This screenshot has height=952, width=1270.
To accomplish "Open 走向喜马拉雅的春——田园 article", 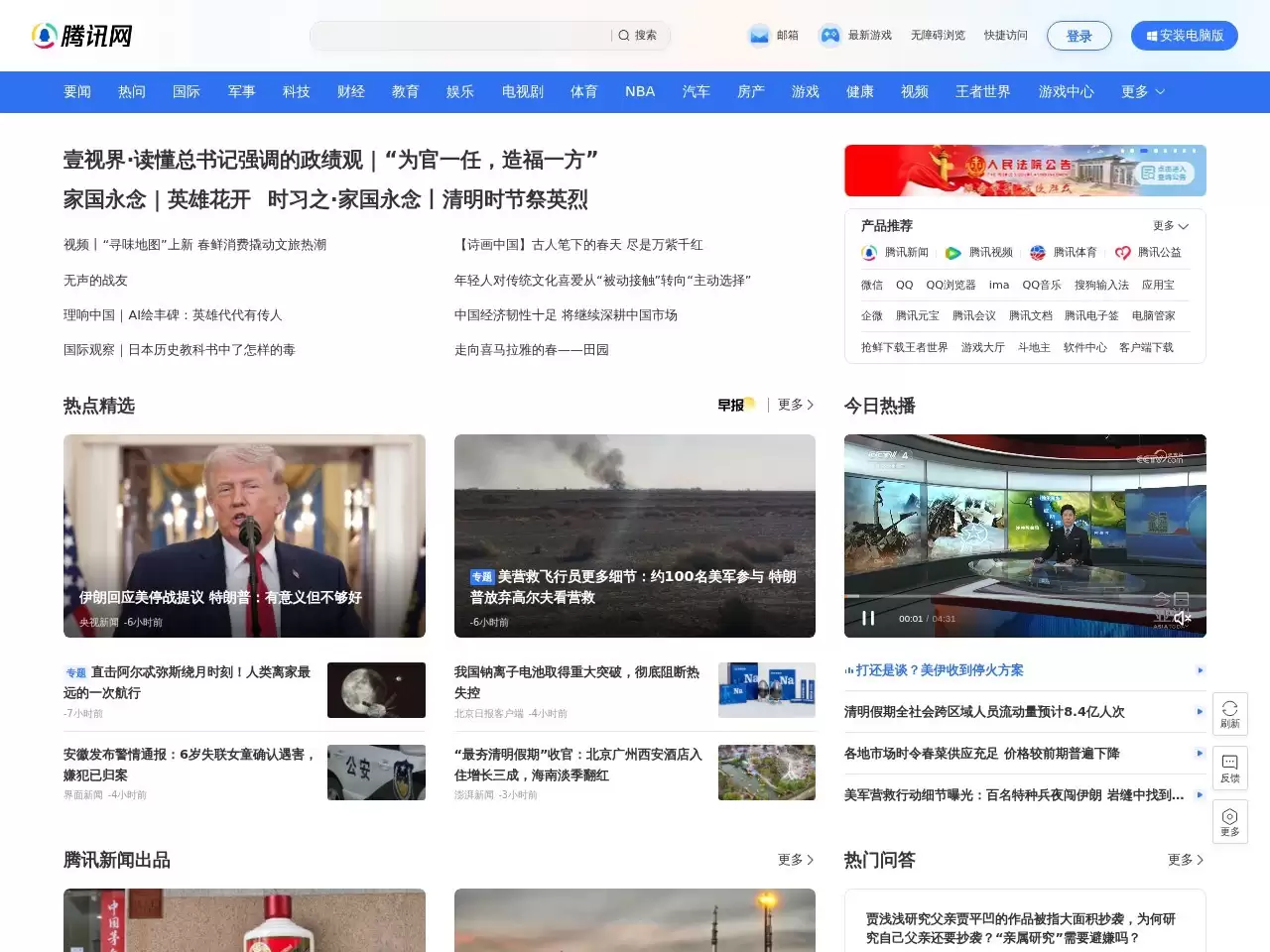I will tap(532, 350).
